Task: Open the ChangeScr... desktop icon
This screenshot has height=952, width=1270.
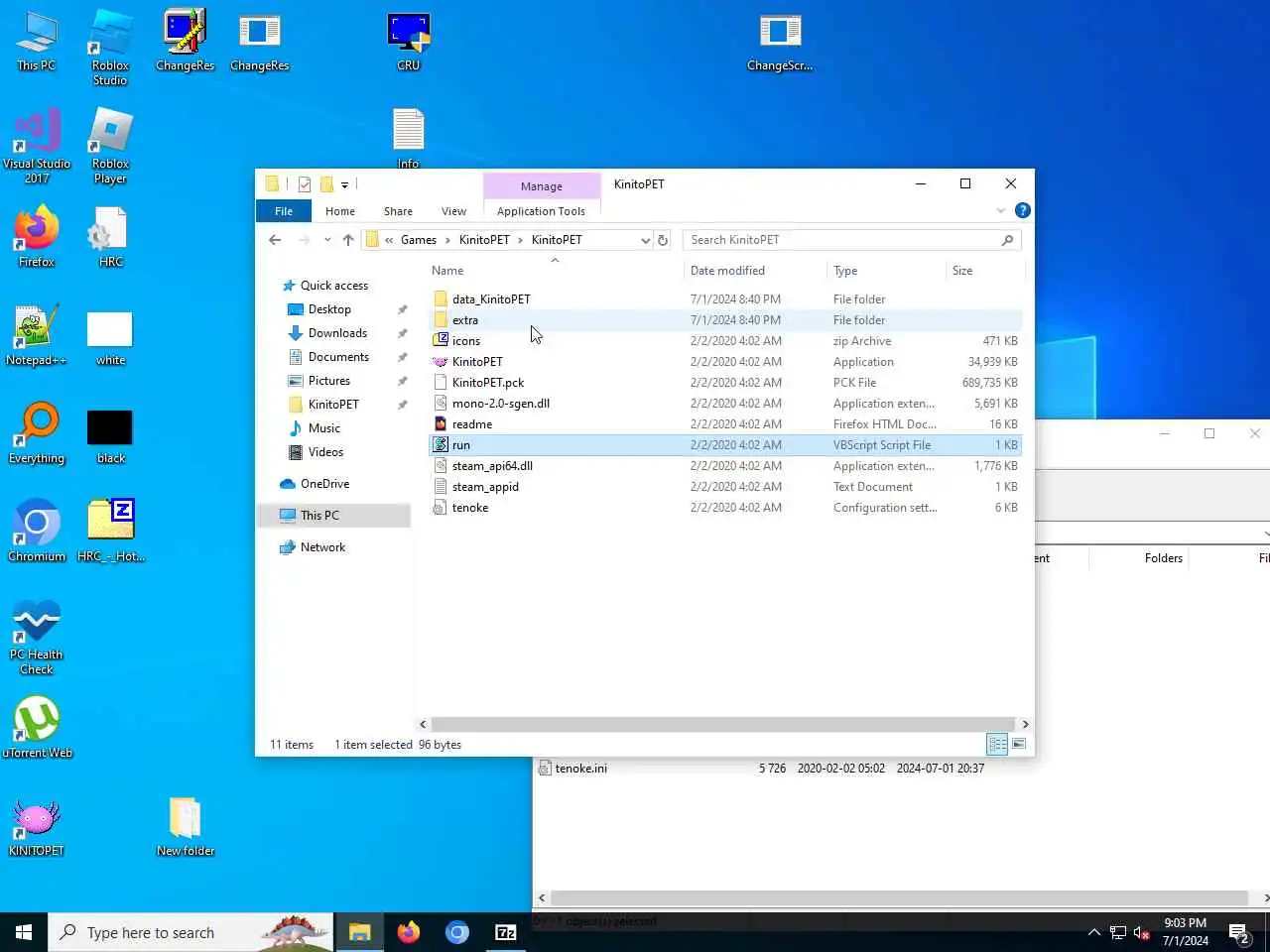Action: (780, 42)
